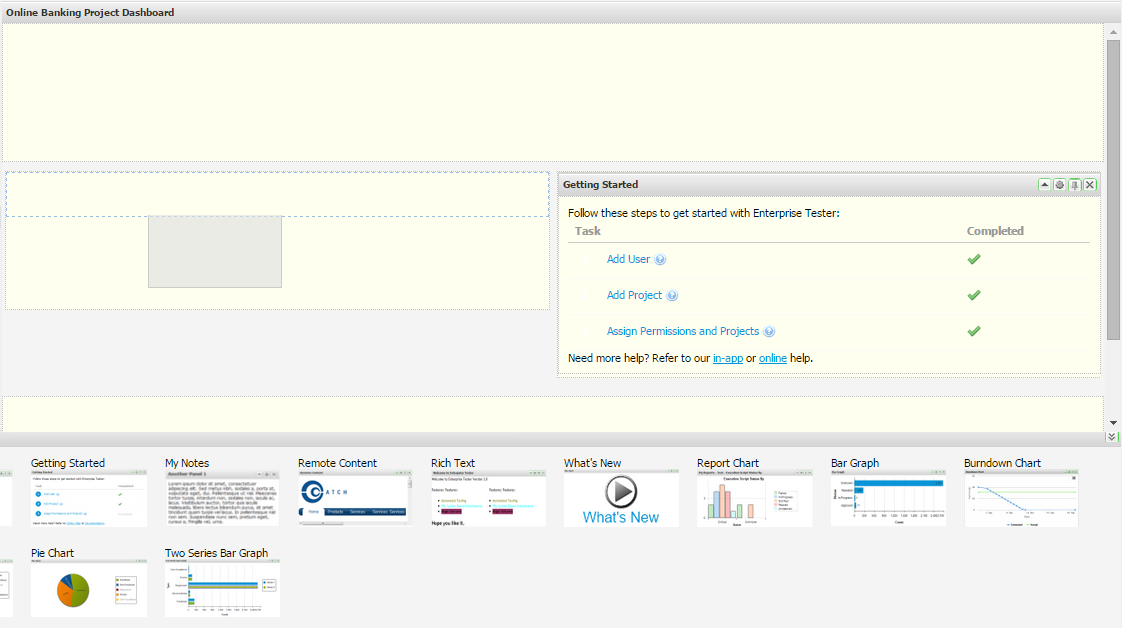Screen dimensions: 1123x628
Task: Follow the in-app help link
Action: coord(727,358)
